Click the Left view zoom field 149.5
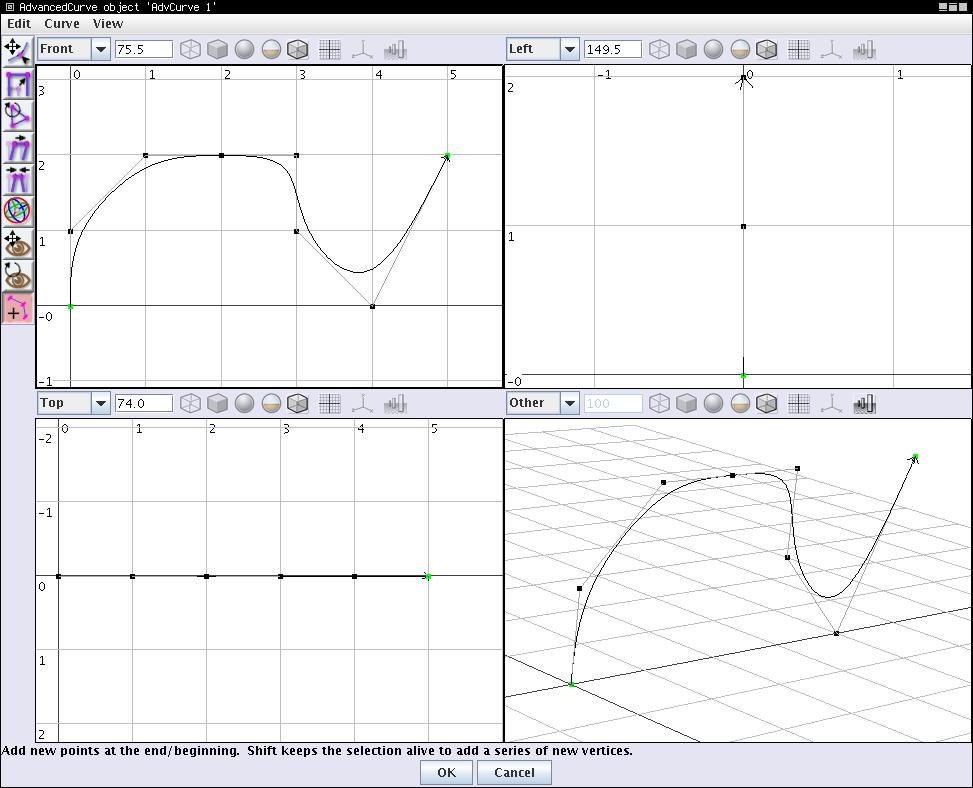The height and width of the screenshot is (788, 973). coord(613,50)
